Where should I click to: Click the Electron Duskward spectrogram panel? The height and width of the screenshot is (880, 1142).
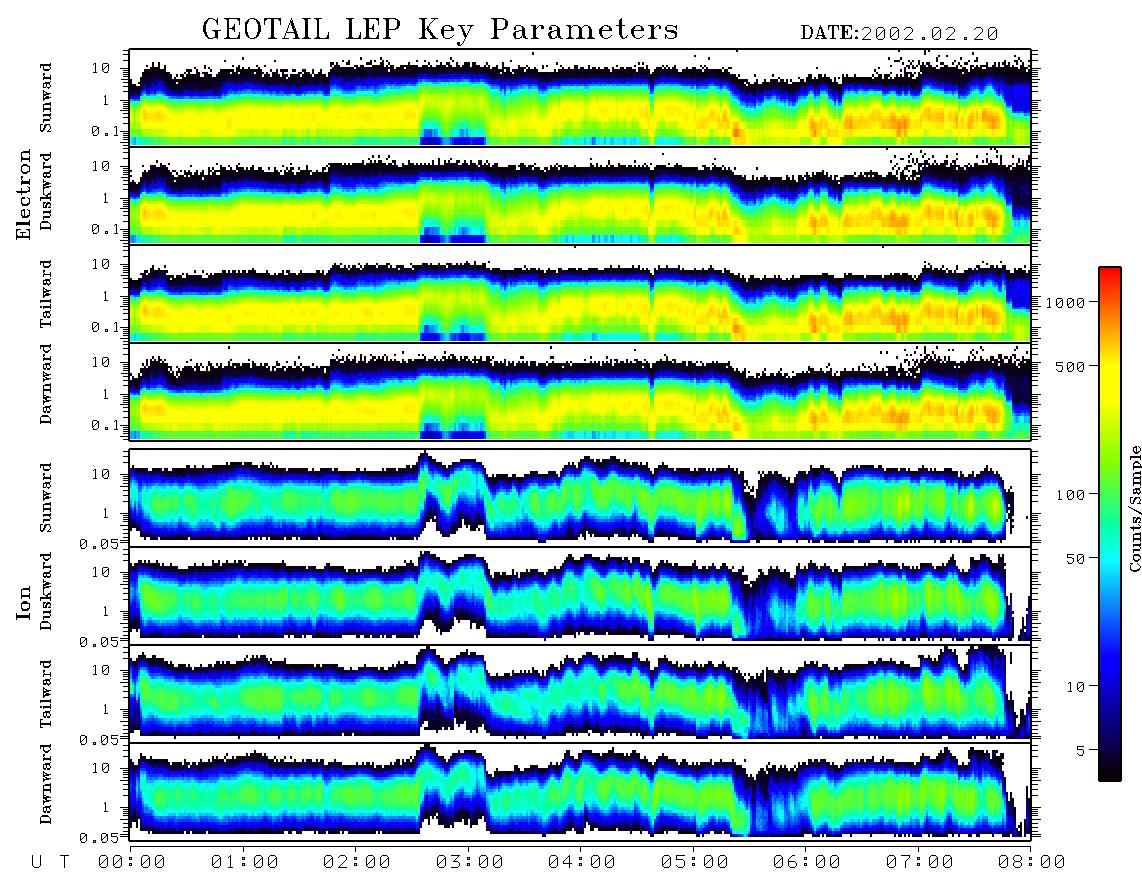pyautogui.click(x=580, y=195)
